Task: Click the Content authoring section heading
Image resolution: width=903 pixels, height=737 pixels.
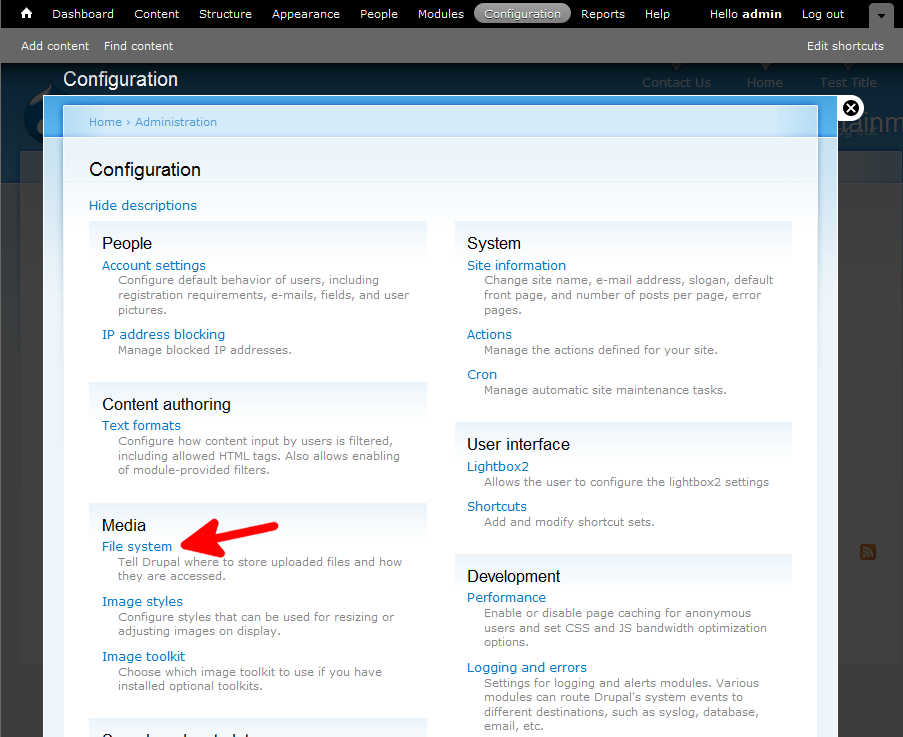Action: click(x=166, y=404)
